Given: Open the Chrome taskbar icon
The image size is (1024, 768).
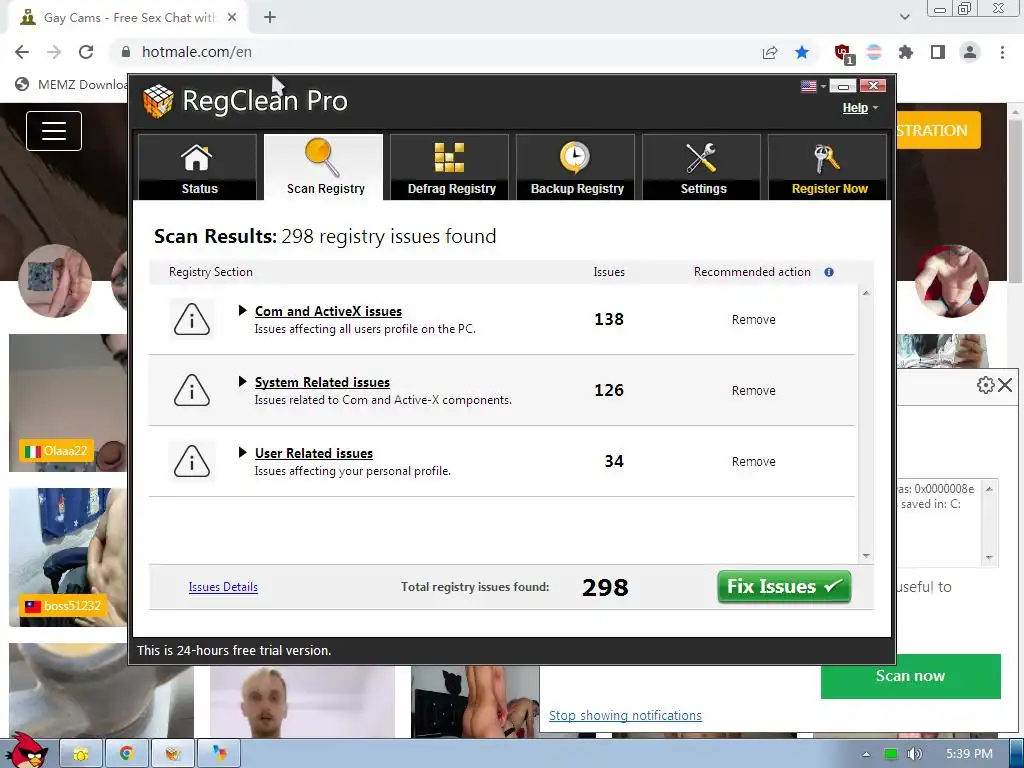Looking at the screenshot, I should [127, 754].
